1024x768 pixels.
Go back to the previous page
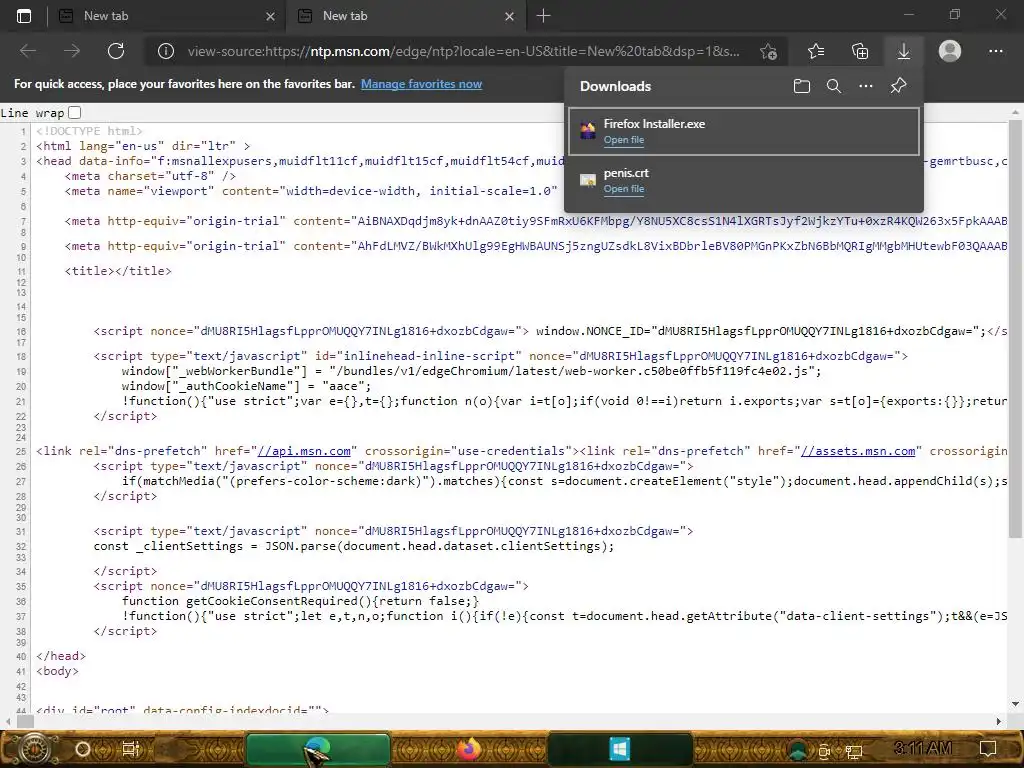(x=27, y=51)
